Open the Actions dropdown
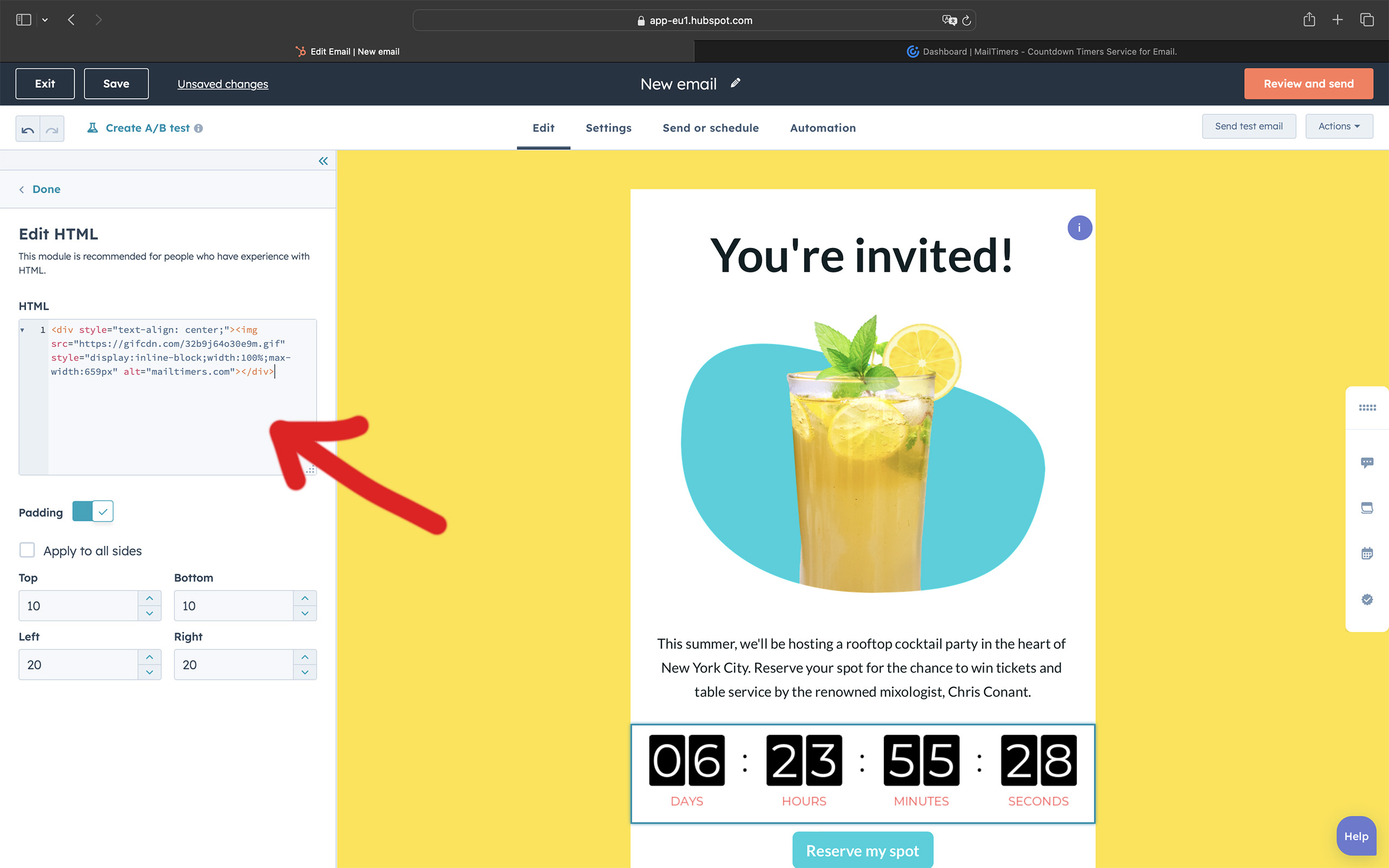 point(1339,126)
